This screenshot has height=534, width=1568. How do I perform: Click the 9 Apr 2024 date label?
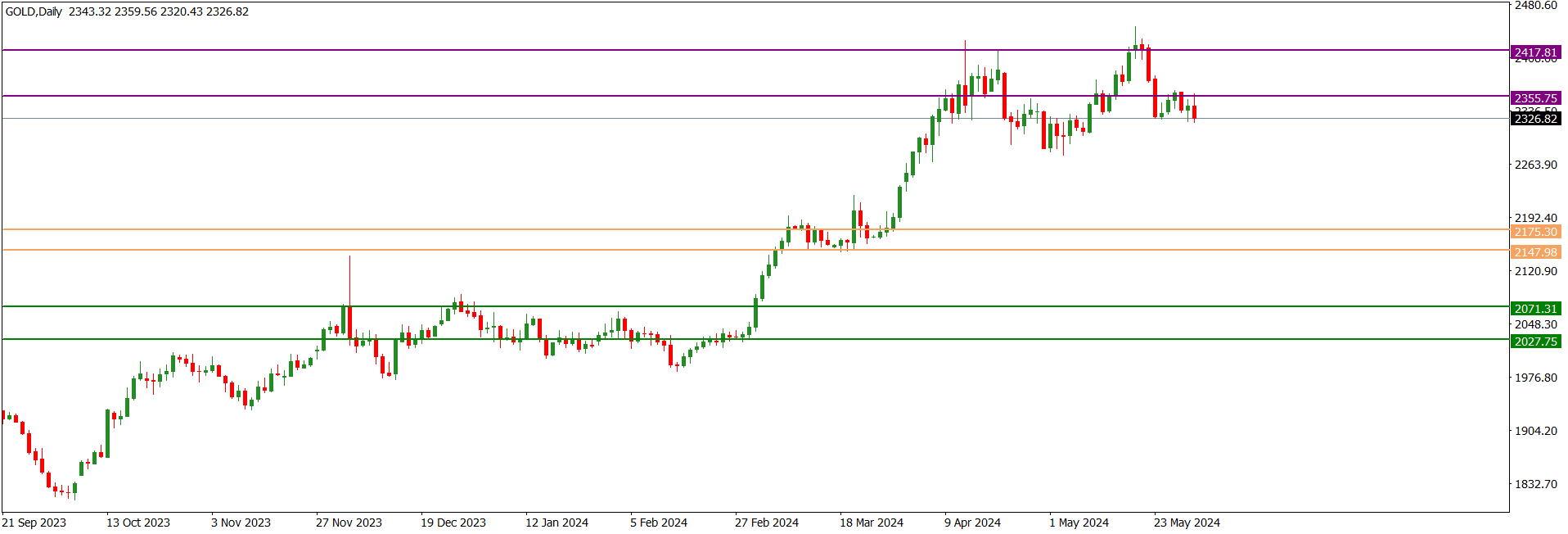tap(972, 523)
